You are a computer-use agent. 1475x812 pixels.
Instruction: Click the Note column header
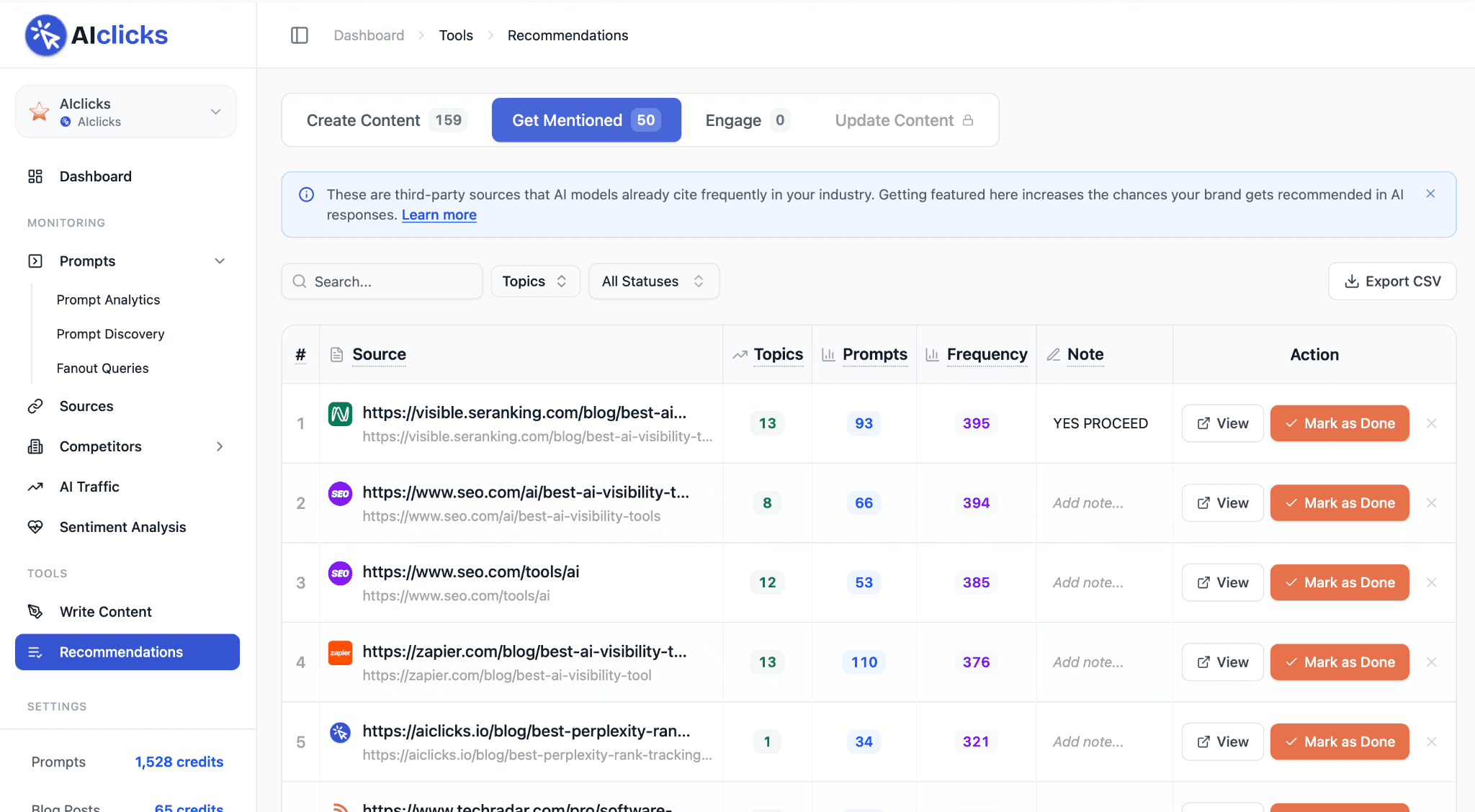coord(1085,354)
